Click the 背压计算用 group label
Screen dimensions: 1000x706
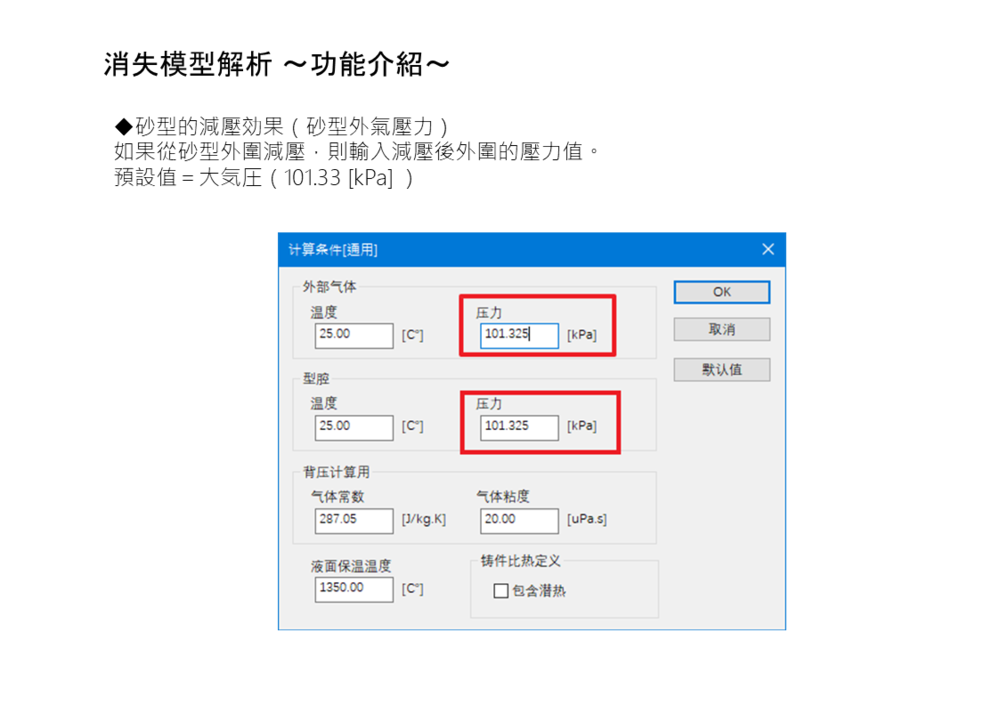point(336,473)
